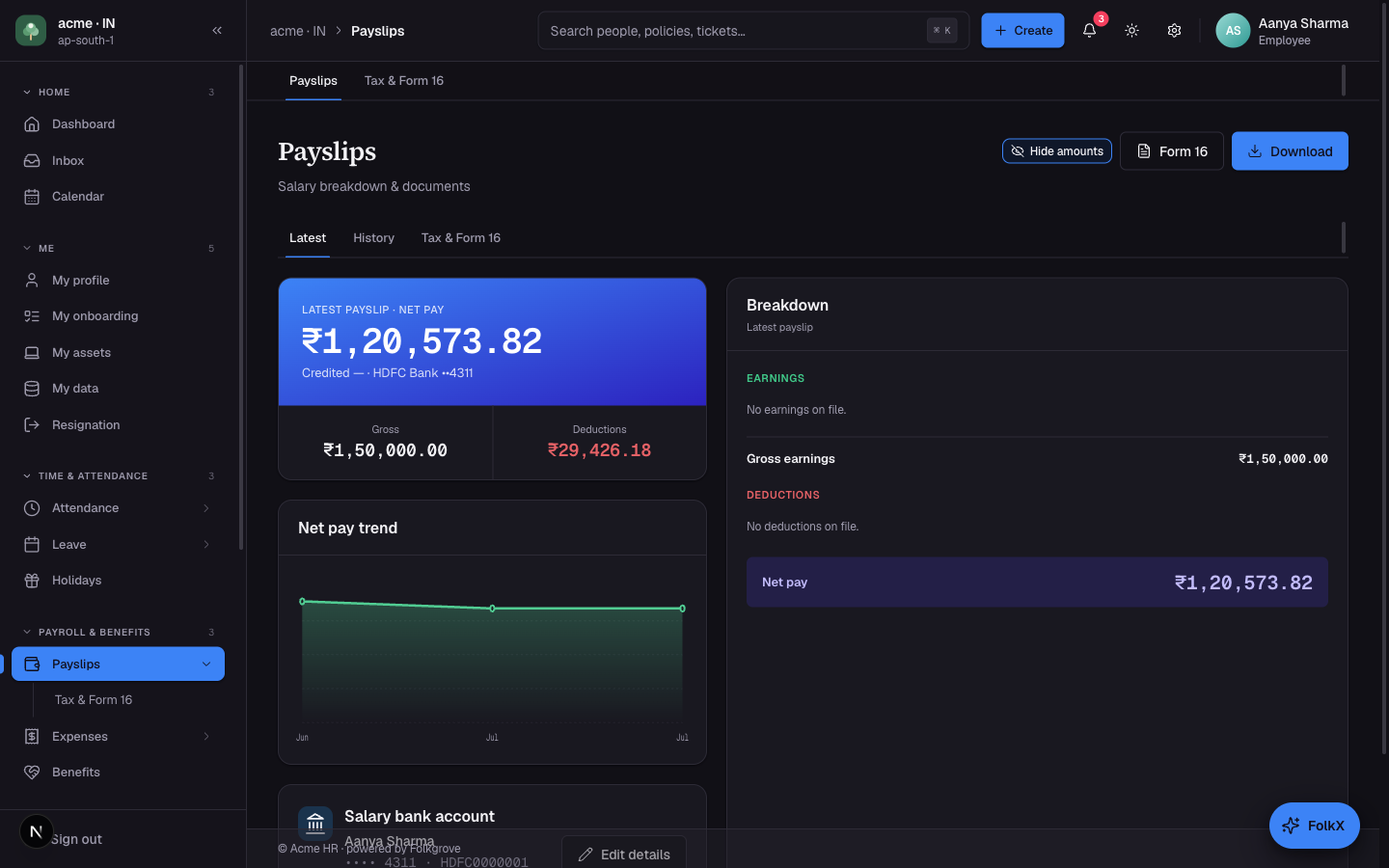Click the Create button
Viewport: 1389px width, 868px height.
[x=1023, y=31]
